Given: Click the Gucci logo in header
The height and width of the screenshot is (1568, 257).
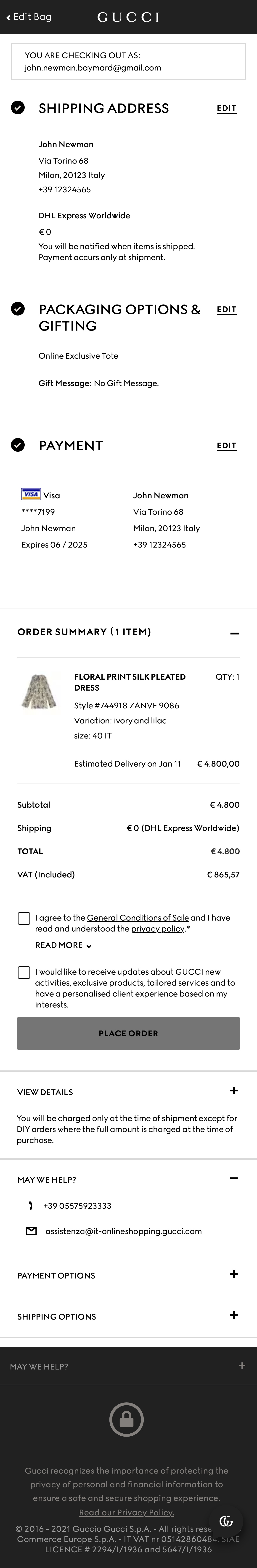Looking at the screenshot, I should click(x=128, y=17).
